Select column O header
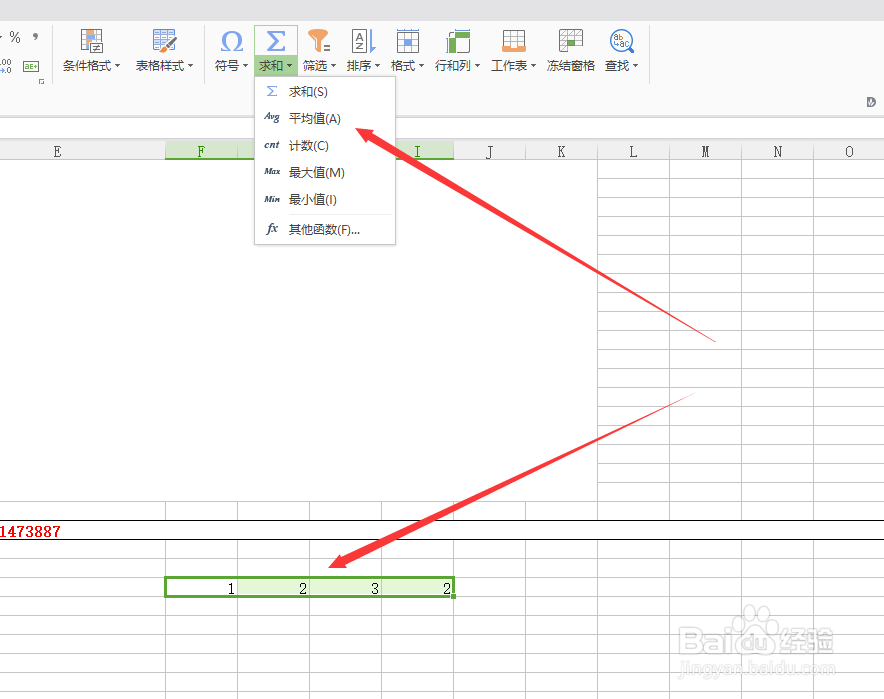This screenshot has width=884, height=699. click(x=849, y=151)
